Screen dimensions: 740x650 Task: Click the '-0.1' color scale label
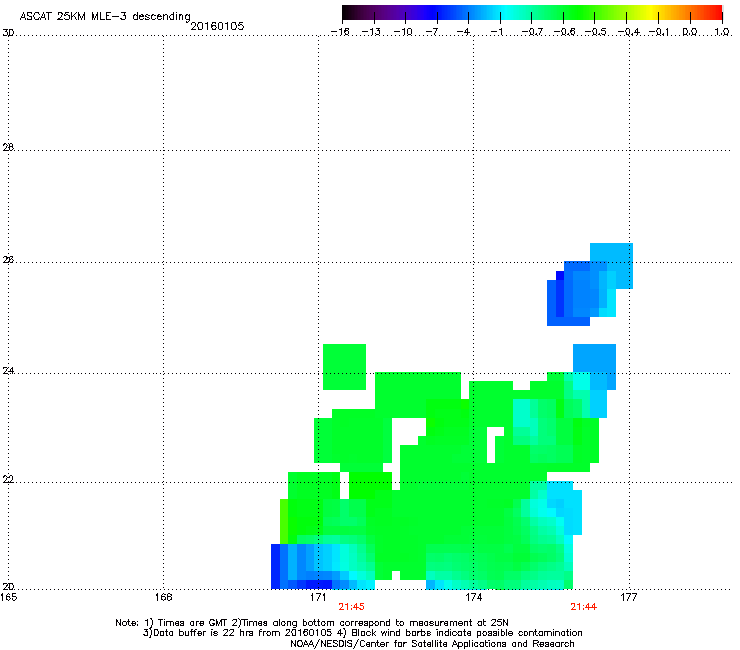click(x=659, y=32)
